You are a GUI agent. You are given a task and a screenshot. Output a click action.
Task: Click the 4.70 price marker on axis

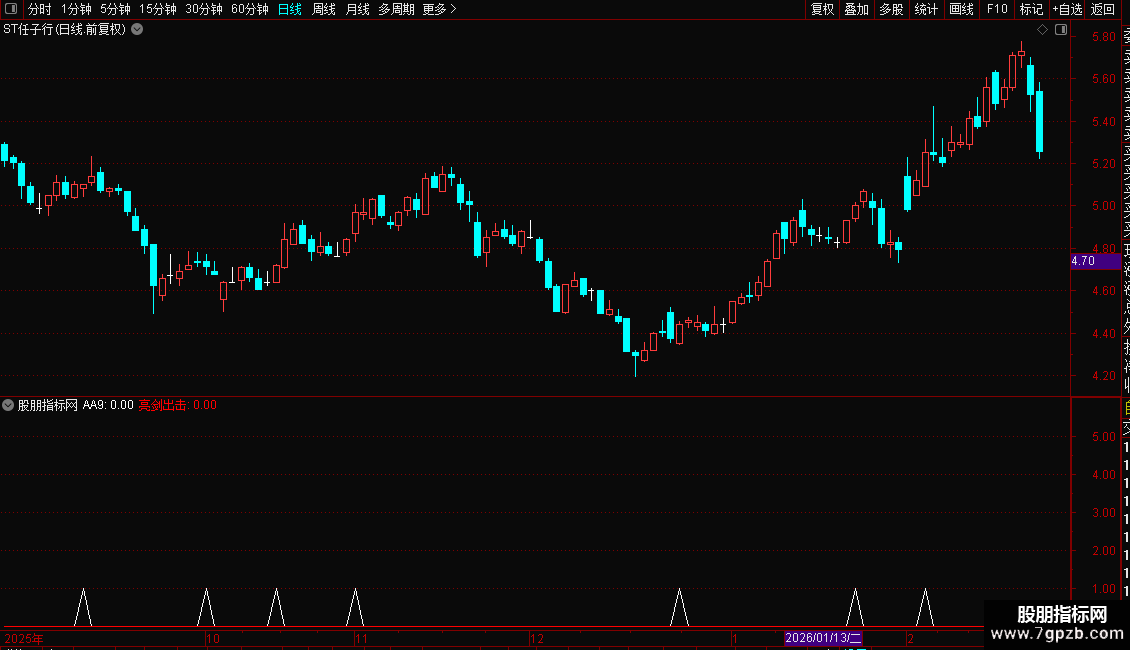1095,261
